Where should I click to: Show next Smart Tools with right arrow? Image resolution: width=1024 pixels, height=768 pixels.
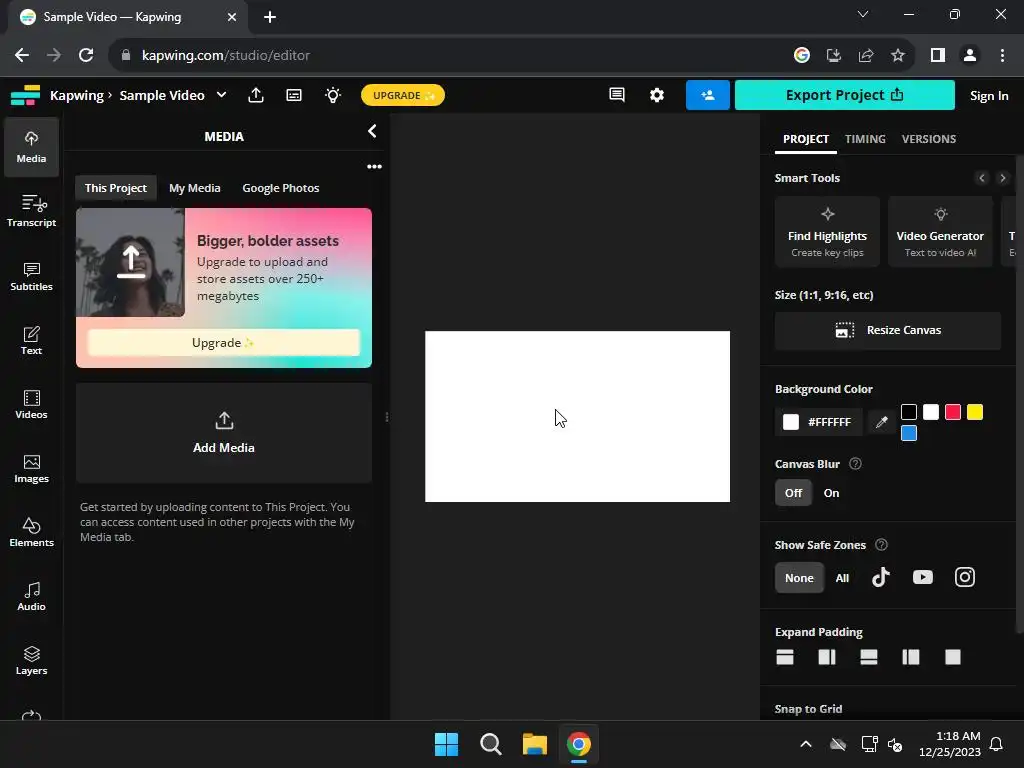click(x=1003, y=178)
